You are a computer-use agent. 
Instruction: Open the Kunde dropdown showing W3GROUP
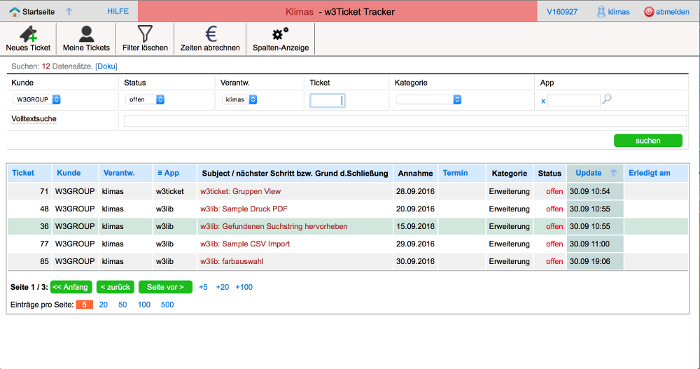(x=36, y=100)
